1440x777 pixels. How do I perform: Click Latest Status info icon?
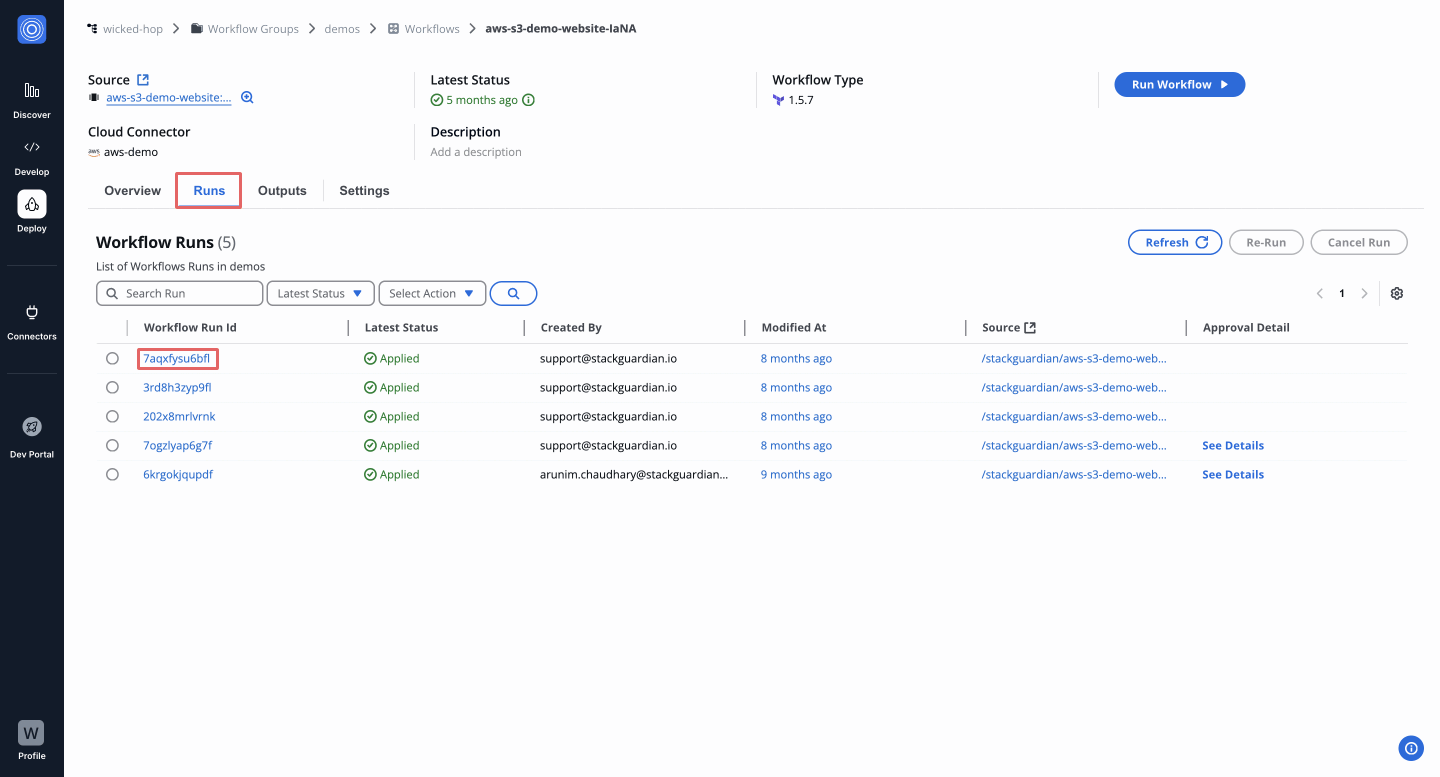click(x=529, y=100)
